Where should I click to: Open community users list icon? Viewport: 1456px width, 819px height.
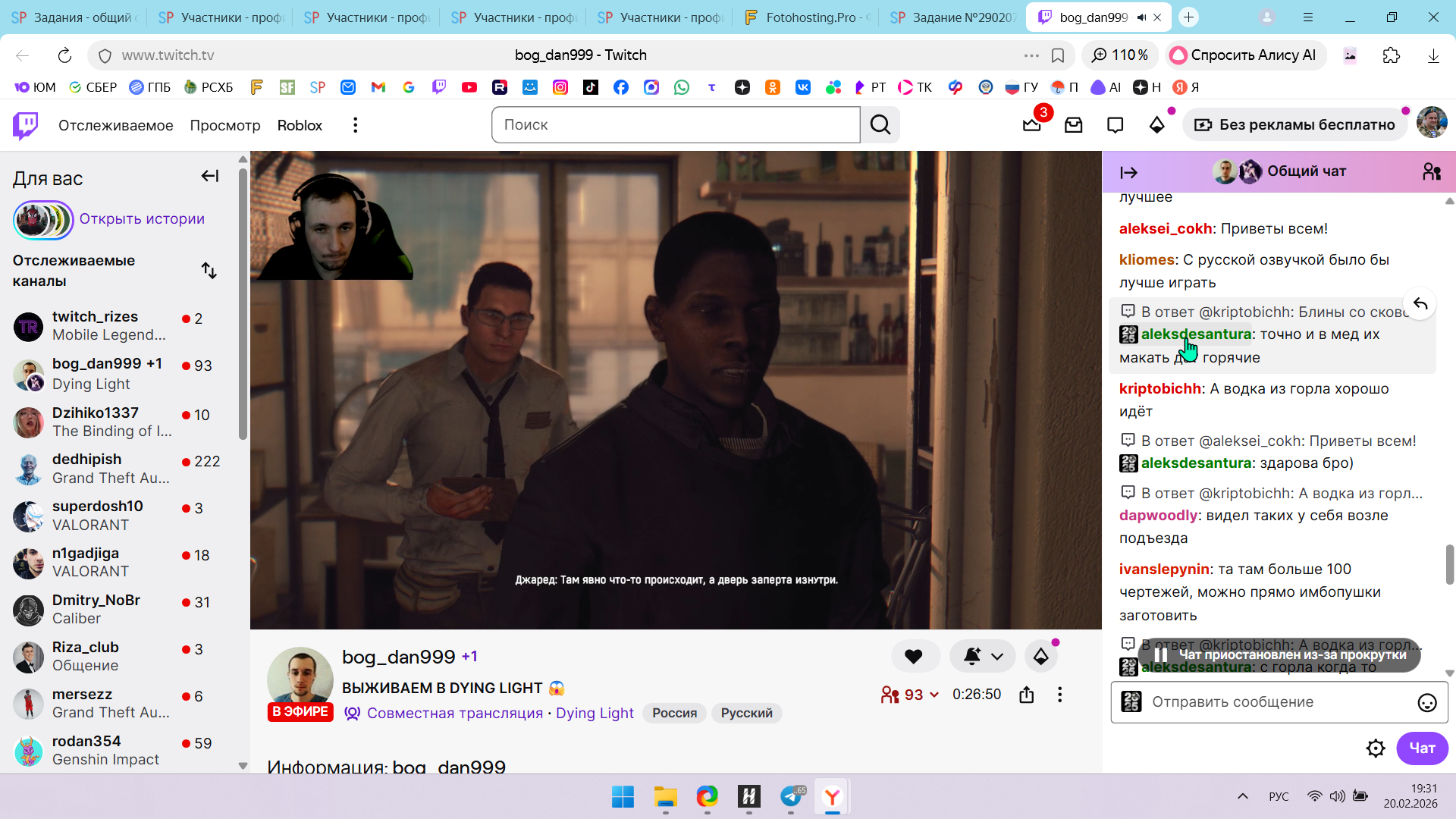coord(1432,172)
